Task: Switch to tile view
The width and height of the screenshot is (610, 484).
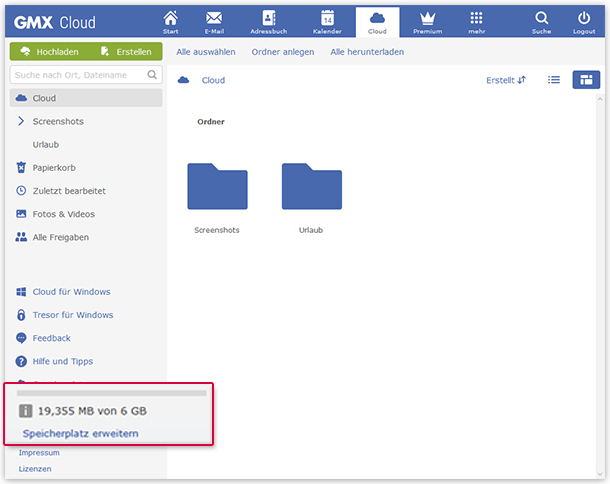Action: (586, 80)
